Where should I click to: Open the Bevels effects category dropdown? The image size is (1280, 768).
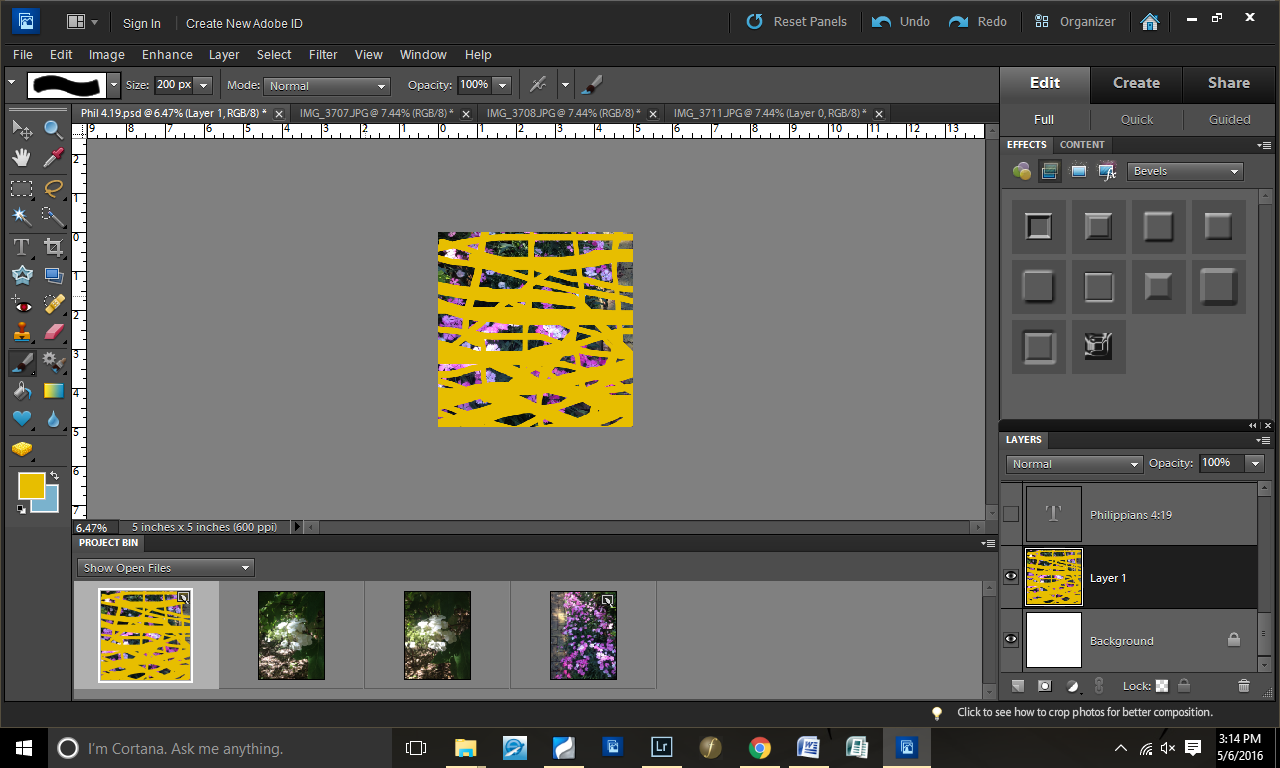coord(1185,172)
